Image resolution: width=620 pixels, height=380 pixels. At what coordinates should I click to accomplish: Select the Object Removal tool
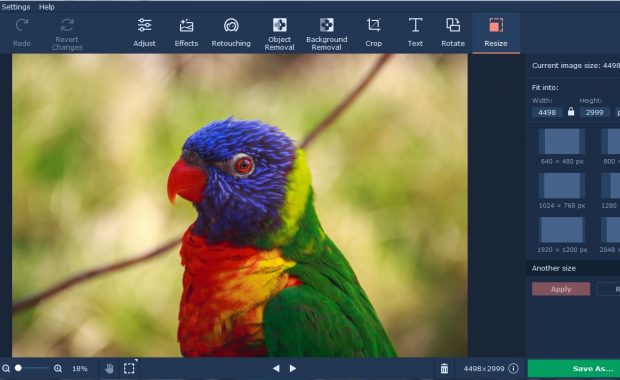coord(280,34)
